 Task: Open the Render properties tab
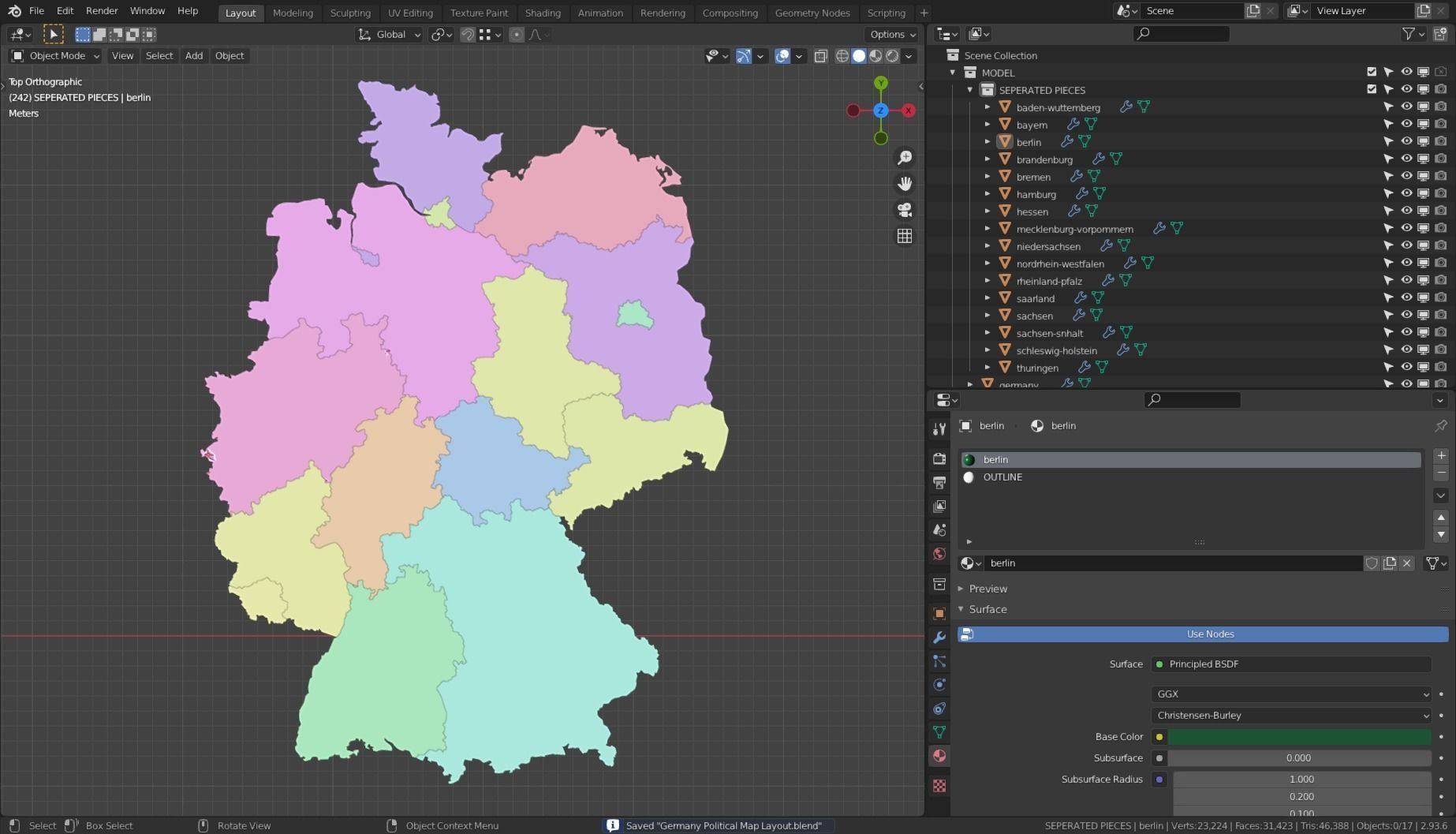[x=939, y=458]
